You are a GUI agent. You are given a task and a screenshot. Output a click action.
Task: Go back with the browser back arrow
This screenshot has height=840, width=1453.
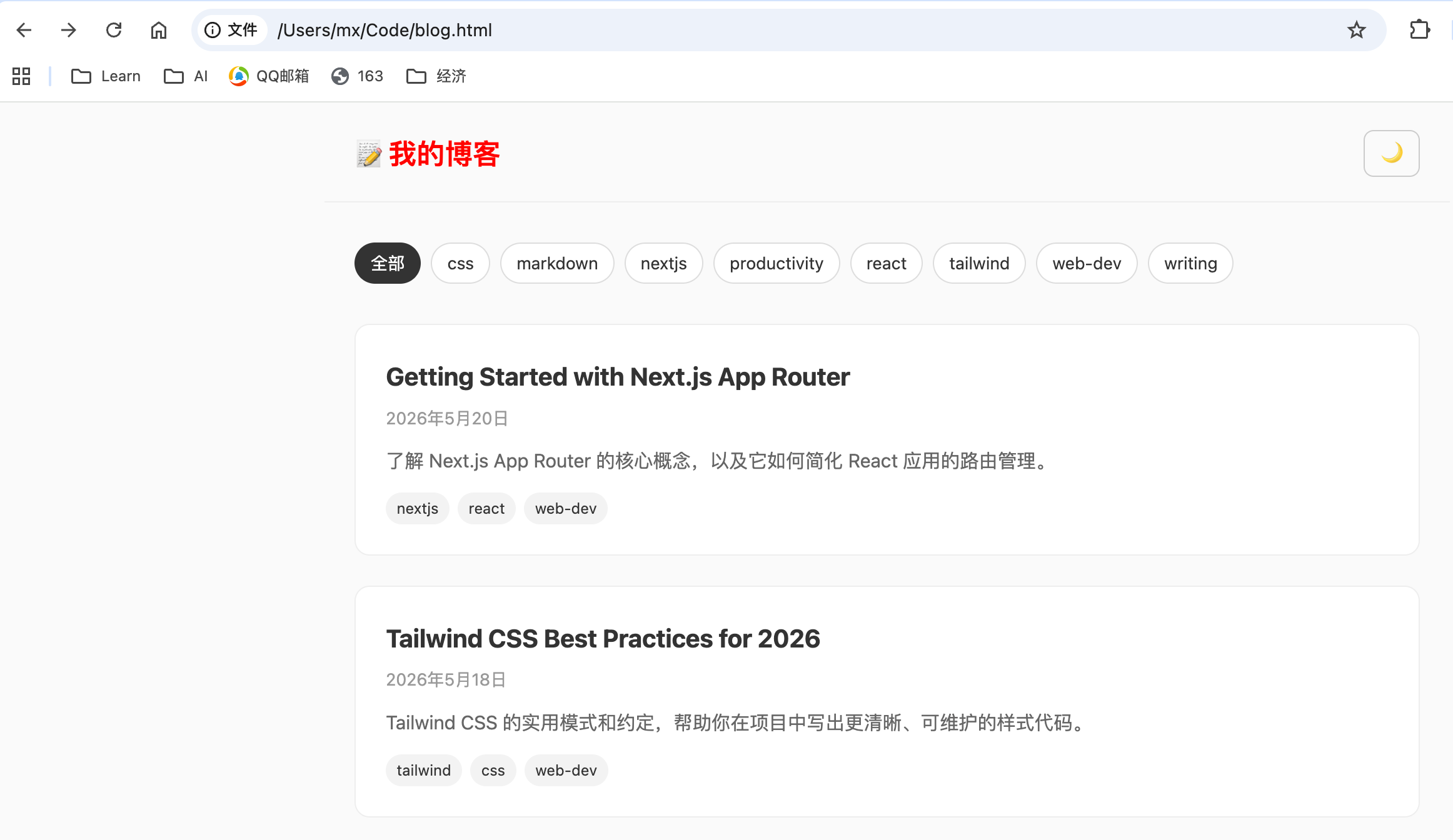pos(24,30)
